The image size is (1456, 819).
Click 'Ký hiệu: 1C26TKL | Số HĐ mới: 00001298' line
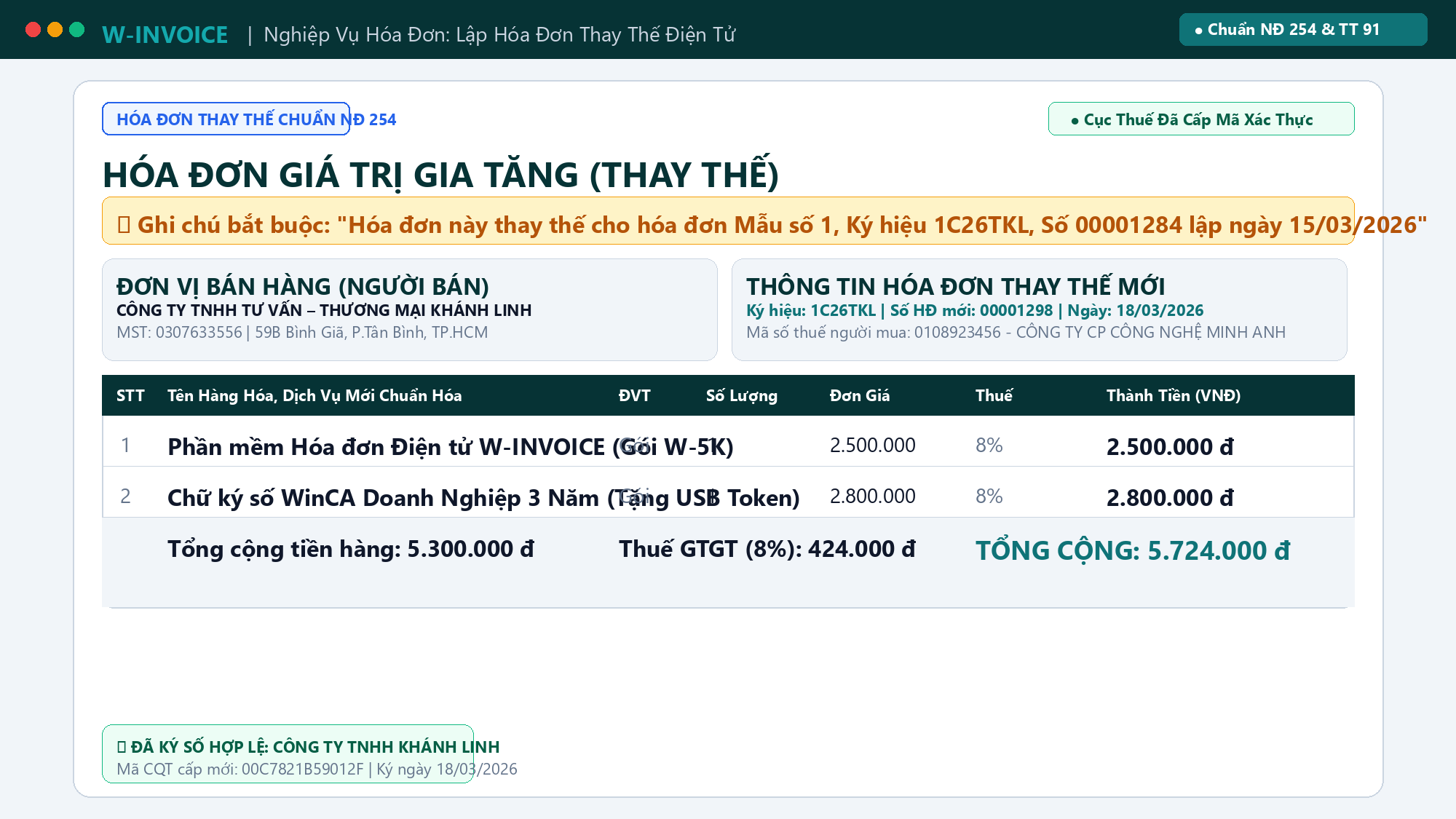click(x=975, y=310)
